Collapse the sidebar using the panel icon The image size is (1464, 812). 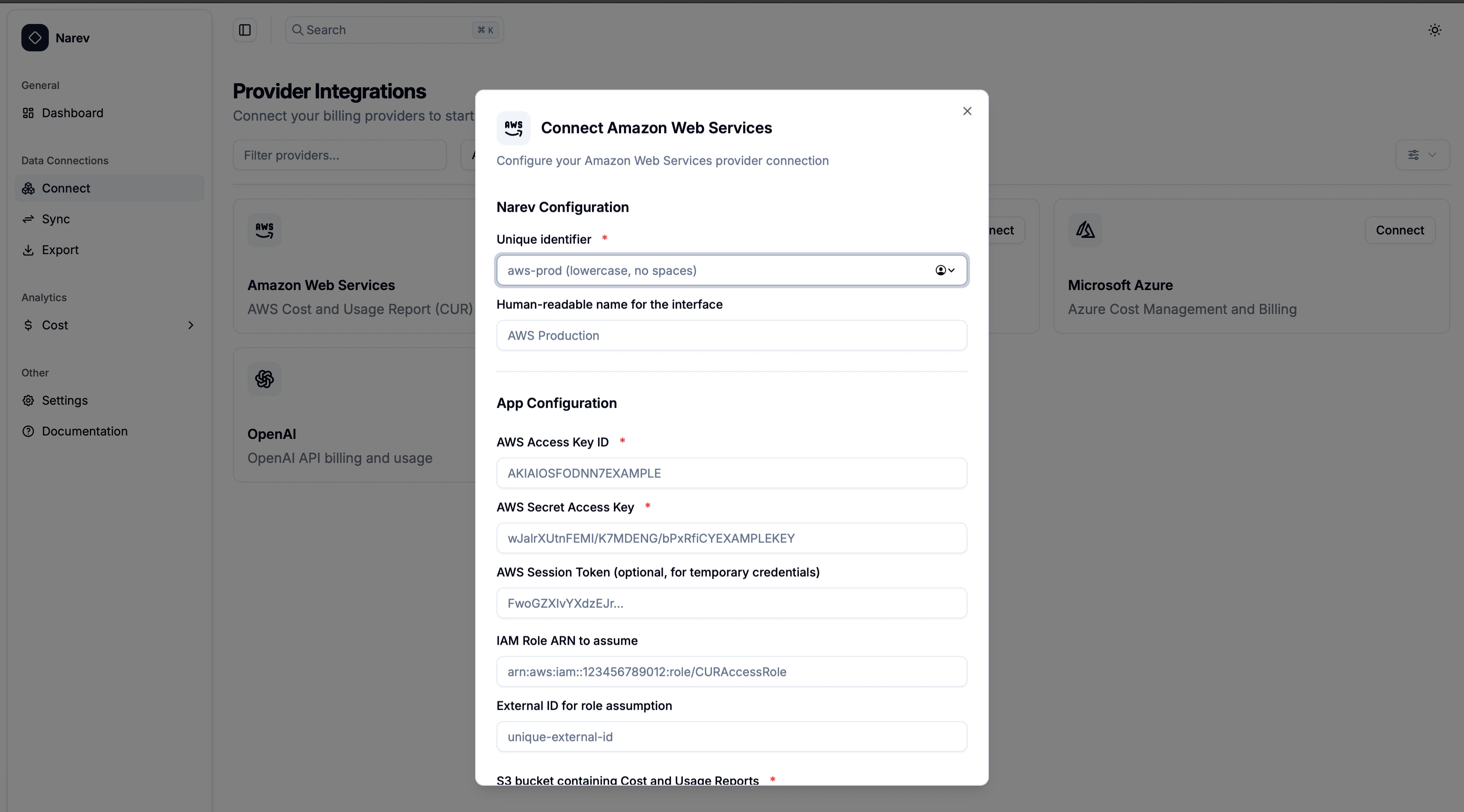point(244,30)
